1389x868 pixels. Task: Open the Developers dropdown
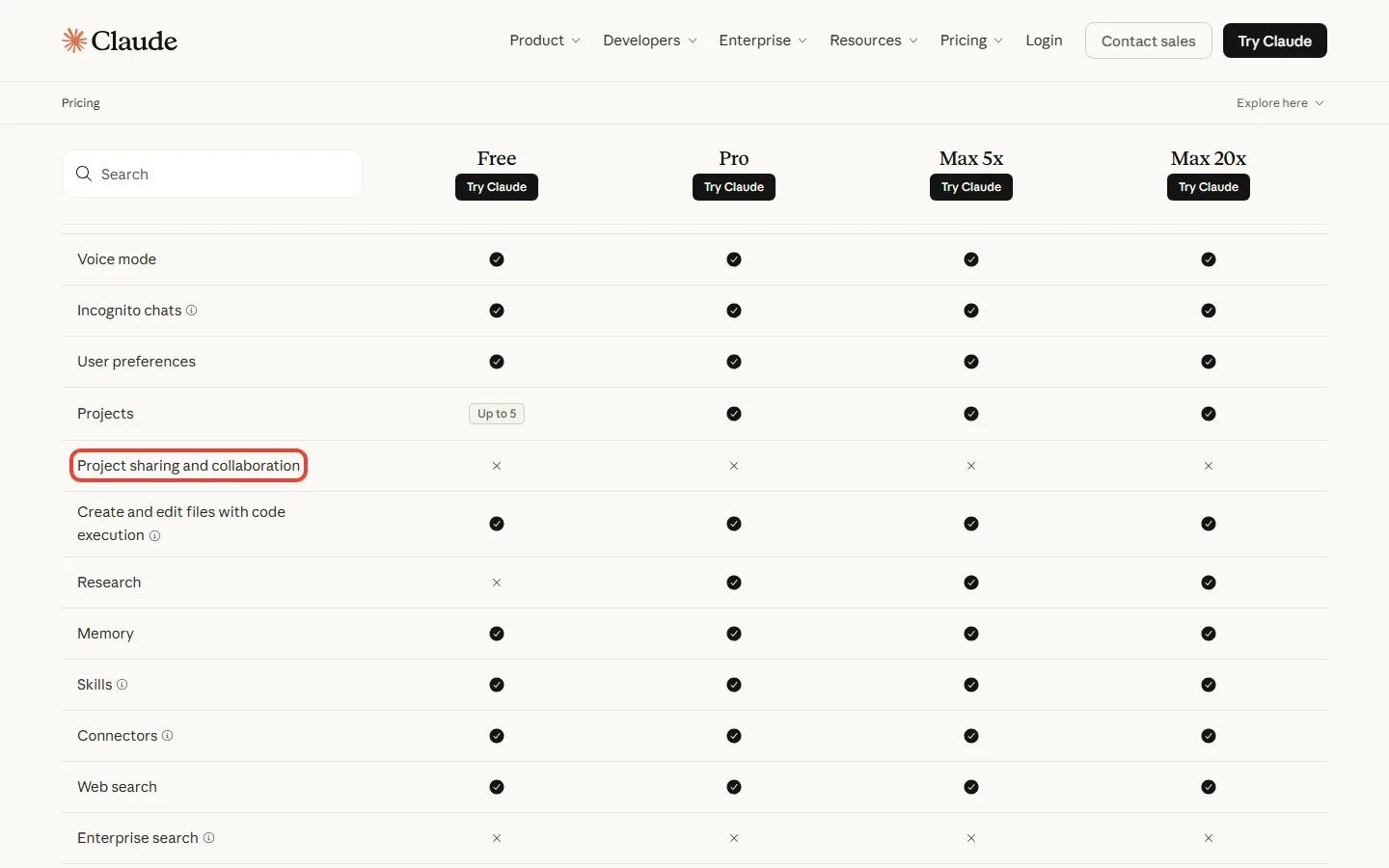(650, 41)
